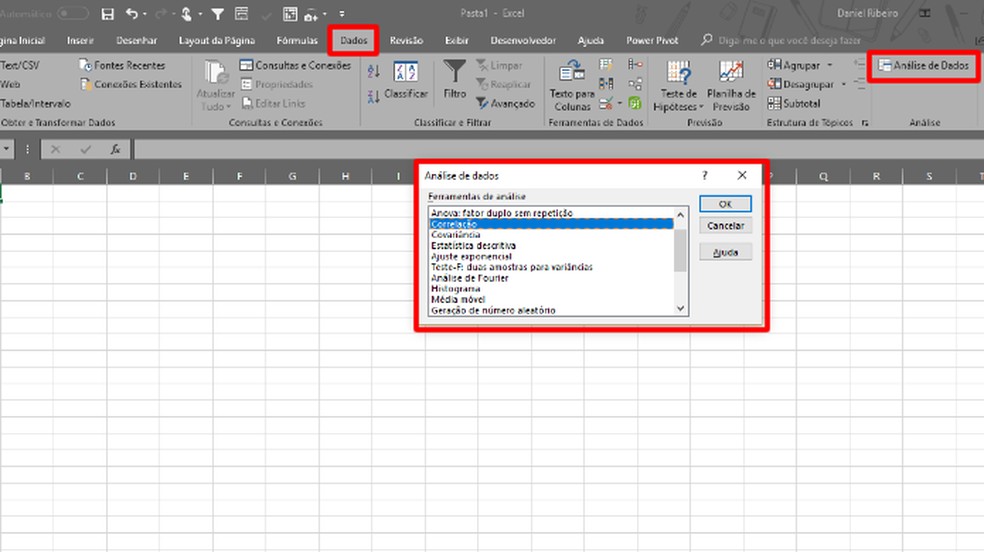
Task: Open the Customize Quick Access Toolbar arrow
Action: click(342, 13)
